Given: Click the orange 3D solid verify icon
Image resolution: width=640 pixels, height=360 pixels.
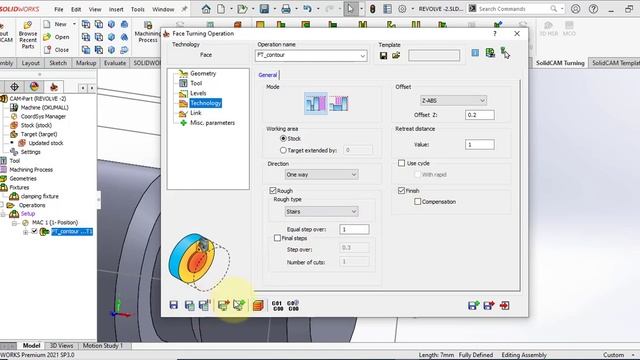Looking at the screenshot, I should point(258,305).
